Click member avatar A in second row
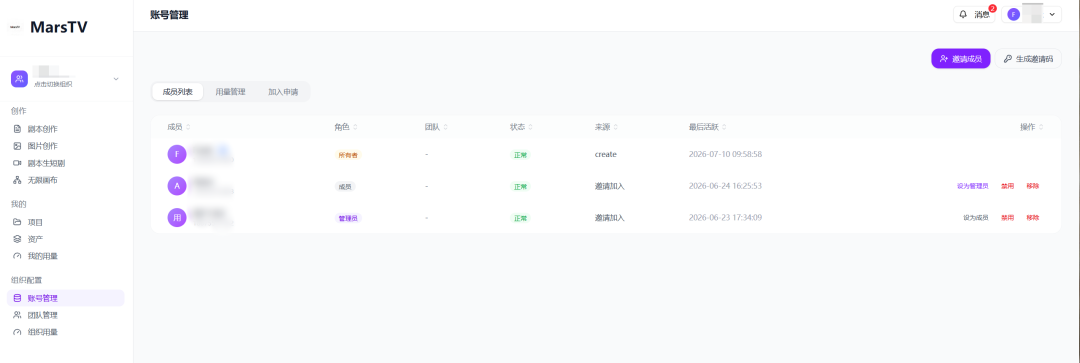Screen dimensions: 1080x363 (x=177, y=186)
